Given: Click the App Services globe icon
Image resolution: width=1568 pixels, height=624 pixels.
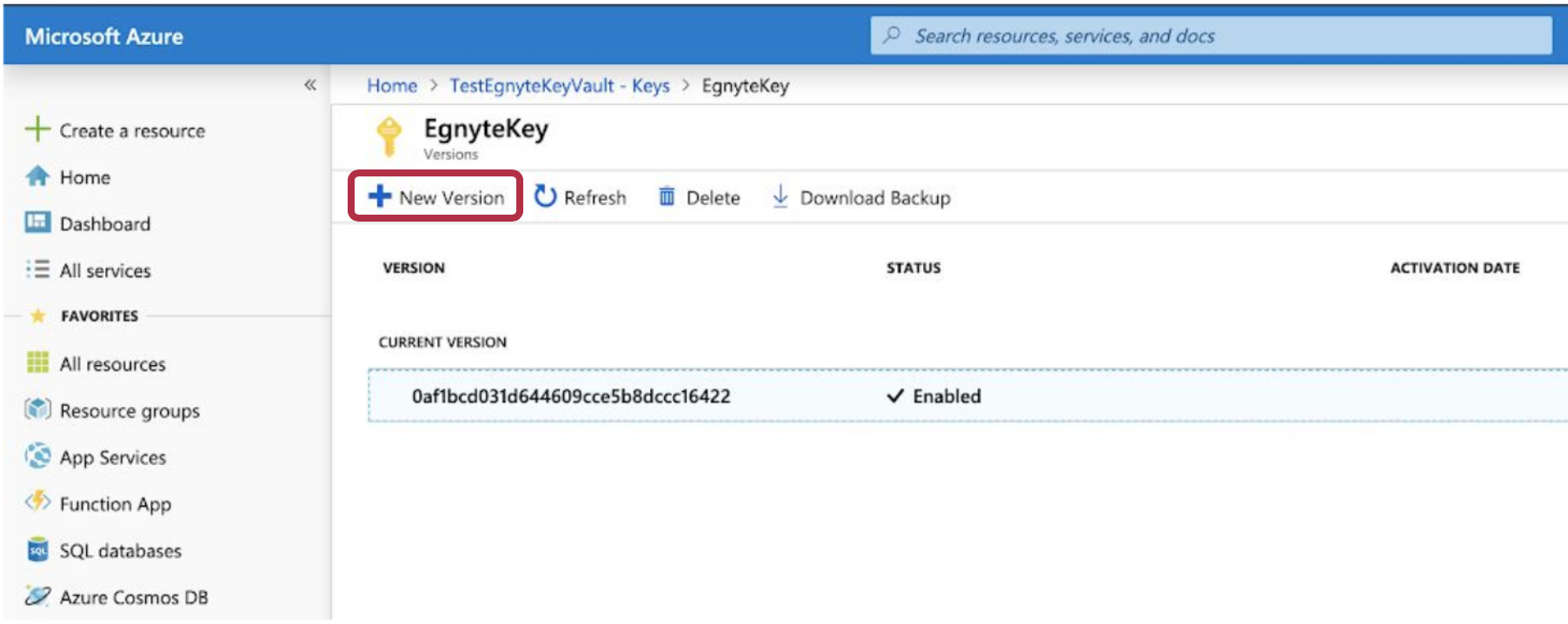Looking at the screenshot, I should point(37,455).
